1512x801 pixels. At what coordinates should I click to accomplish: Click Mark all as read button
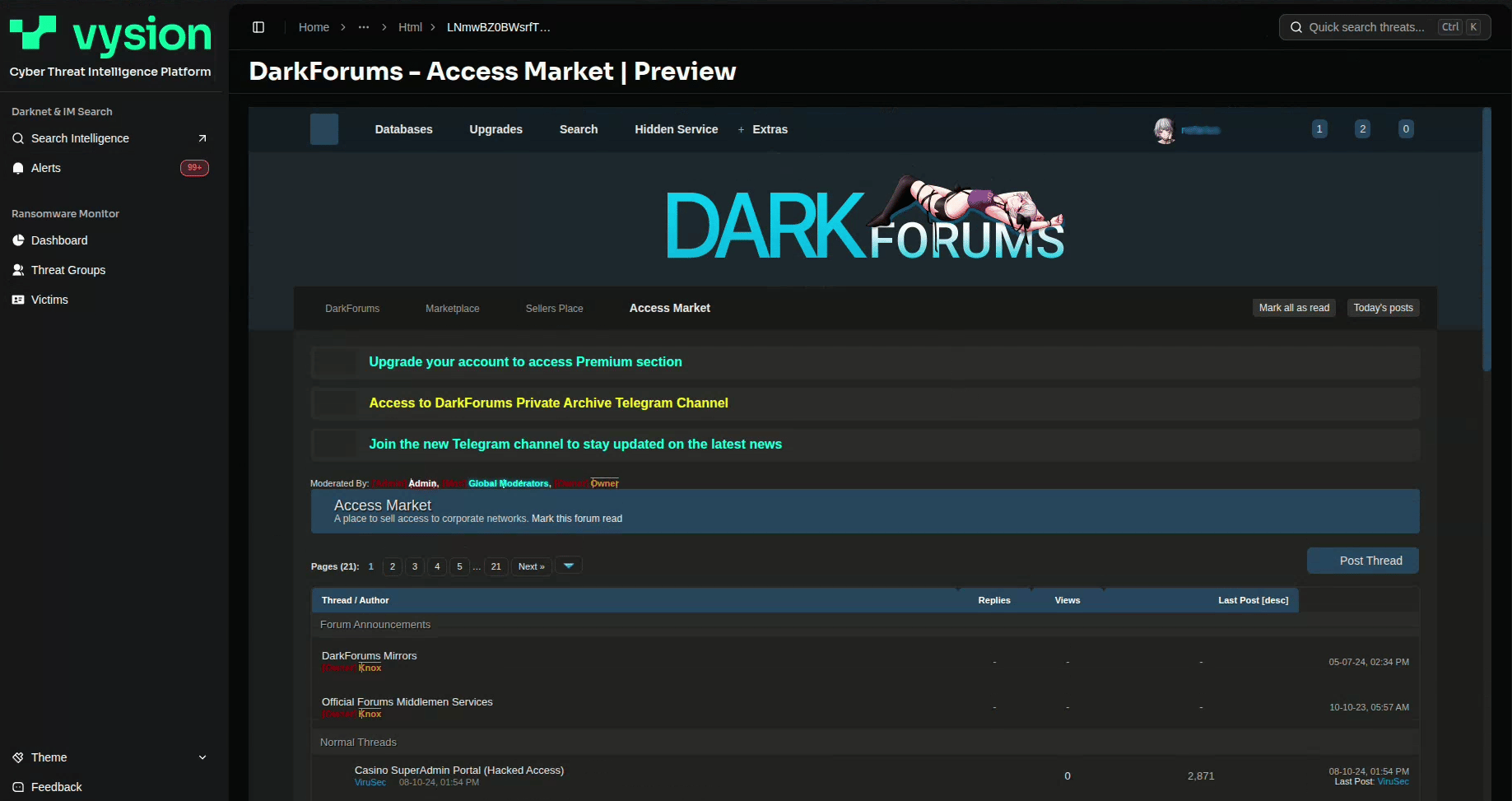coord(1294,308)
